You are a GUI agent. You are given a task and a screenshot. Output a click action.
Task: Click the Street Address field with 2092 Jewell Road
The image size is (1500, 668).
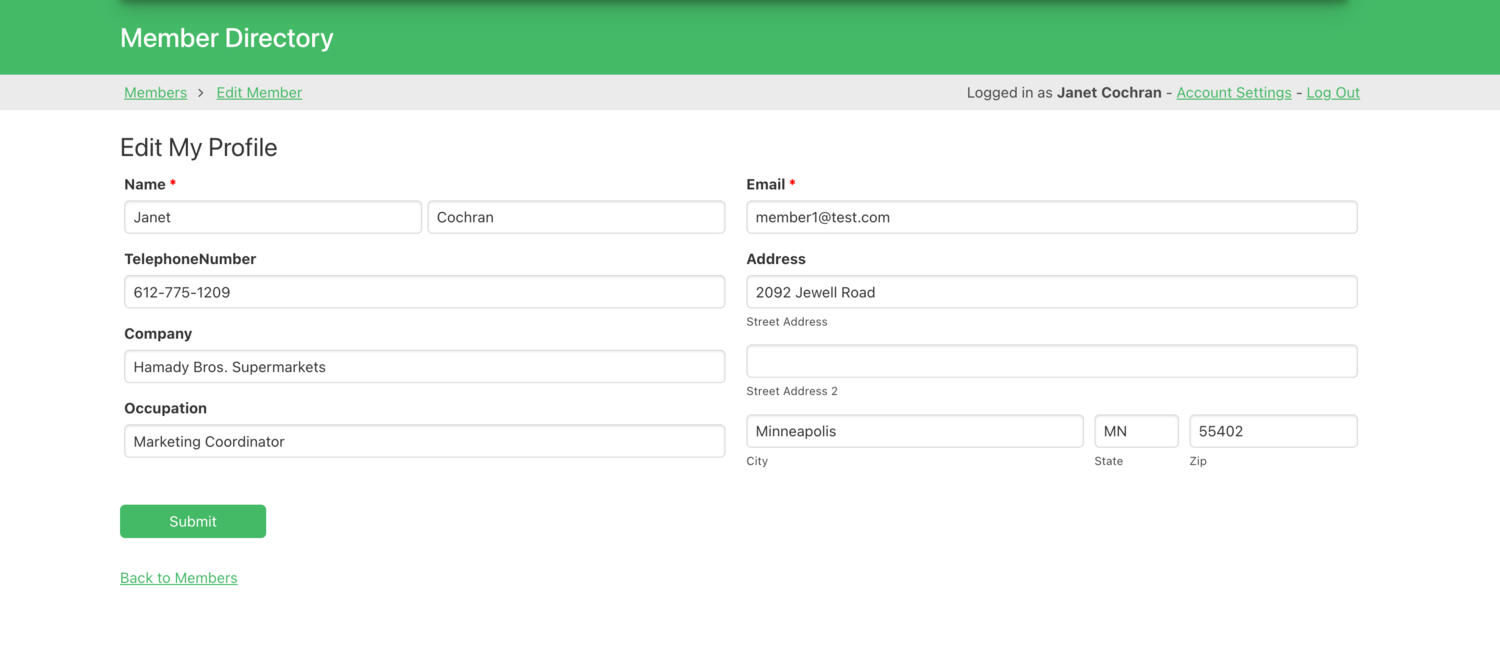pyautogui.click(x=1051, y=292)
